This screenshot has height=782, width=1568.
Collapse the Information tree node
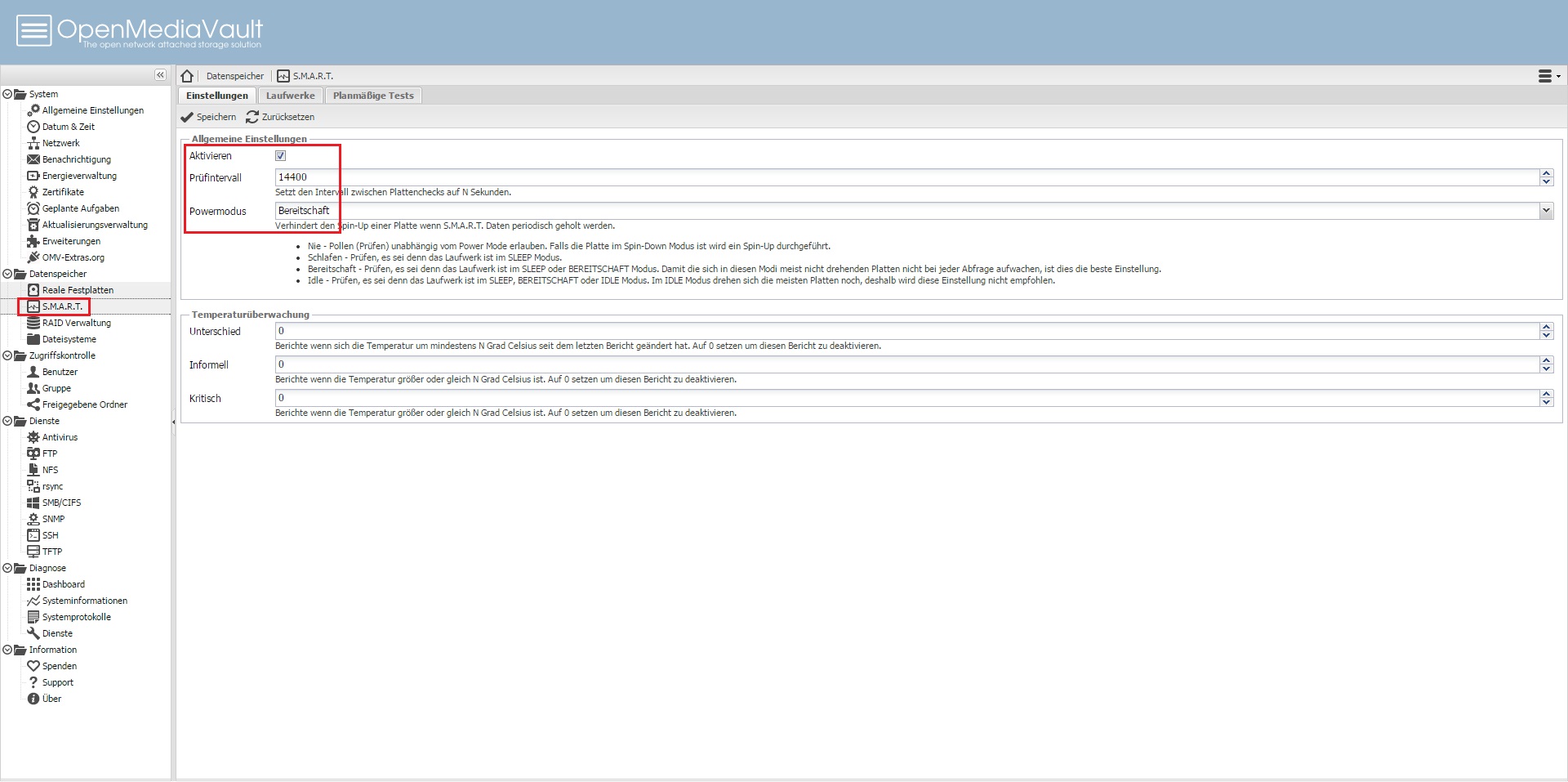tap(7, 650)
